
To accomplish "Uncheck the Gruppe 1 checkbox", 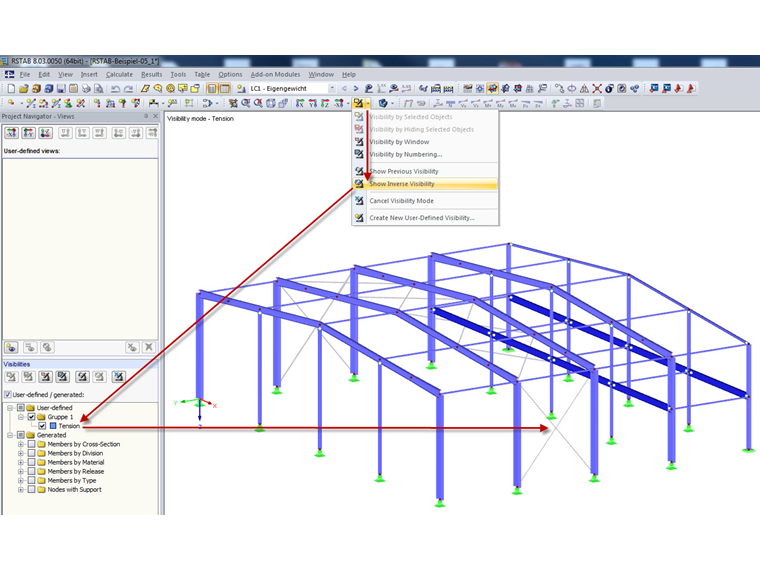I will (32, 417).
